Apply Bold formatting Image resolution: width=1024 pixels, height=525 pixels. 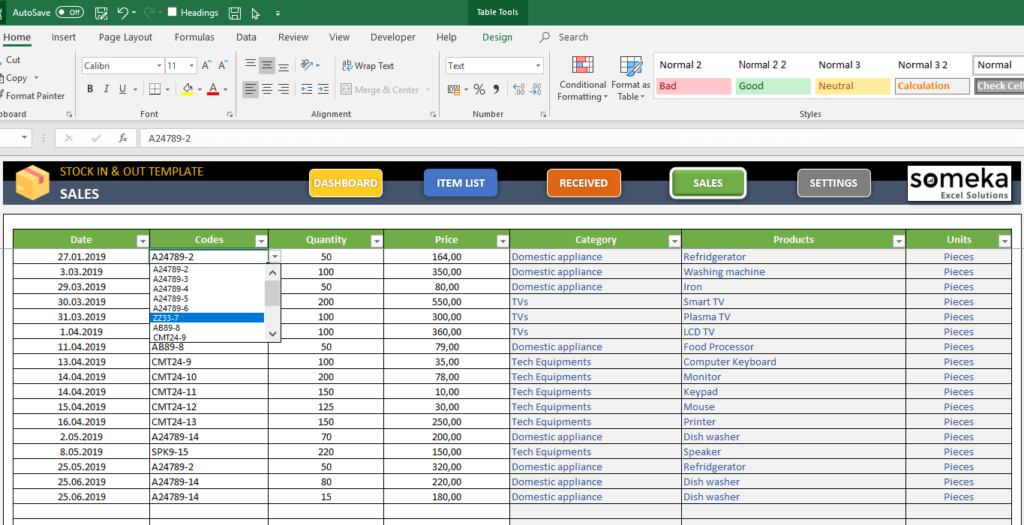(90, 89)
